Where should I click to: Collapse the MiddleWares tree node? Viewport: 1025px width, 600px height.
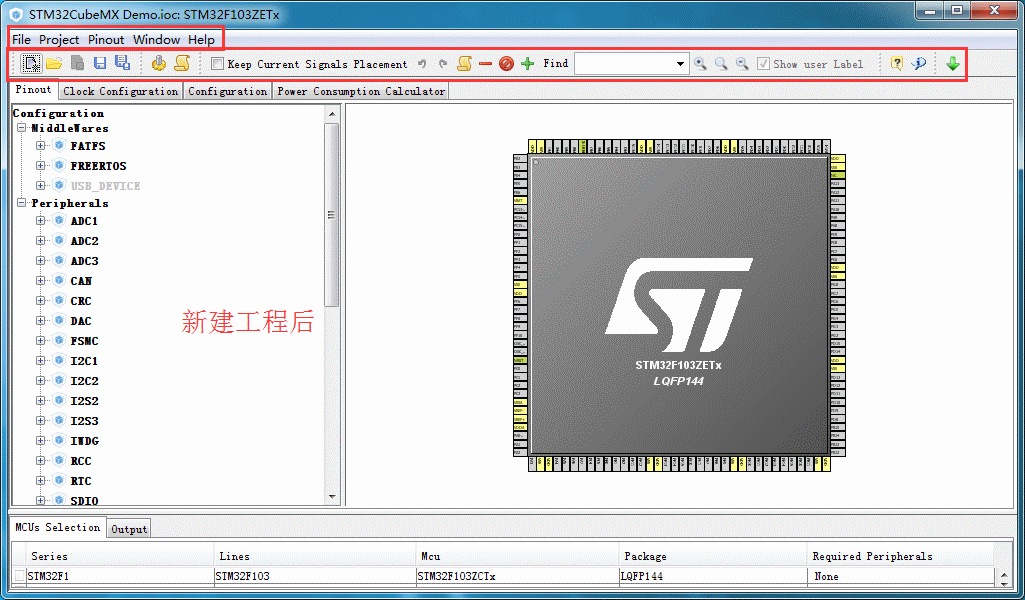pyautogui.click(x=22, y=128)
